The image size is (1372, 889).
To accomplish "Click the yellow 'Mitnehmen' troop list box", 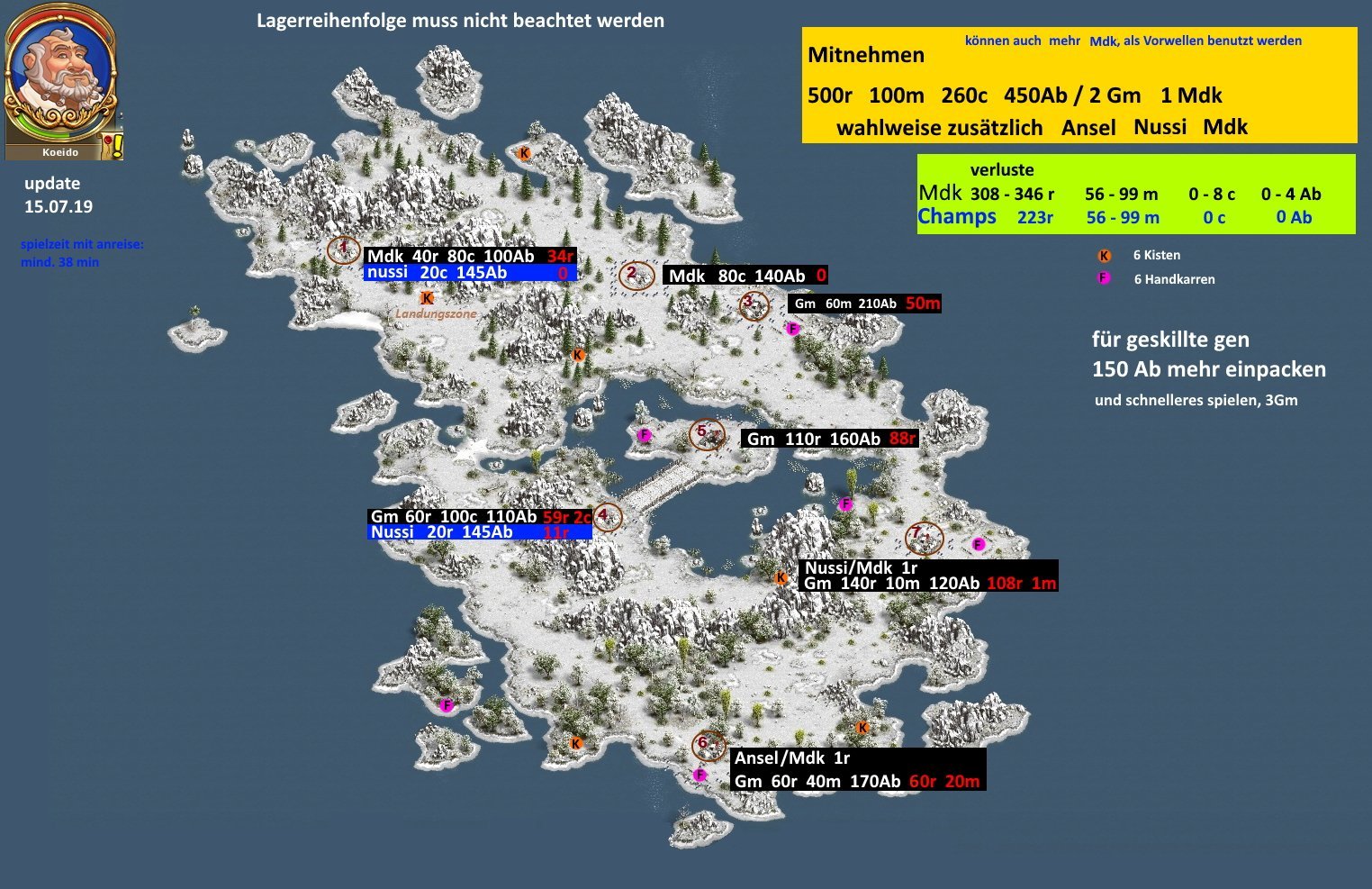I will coord(1079,86).
